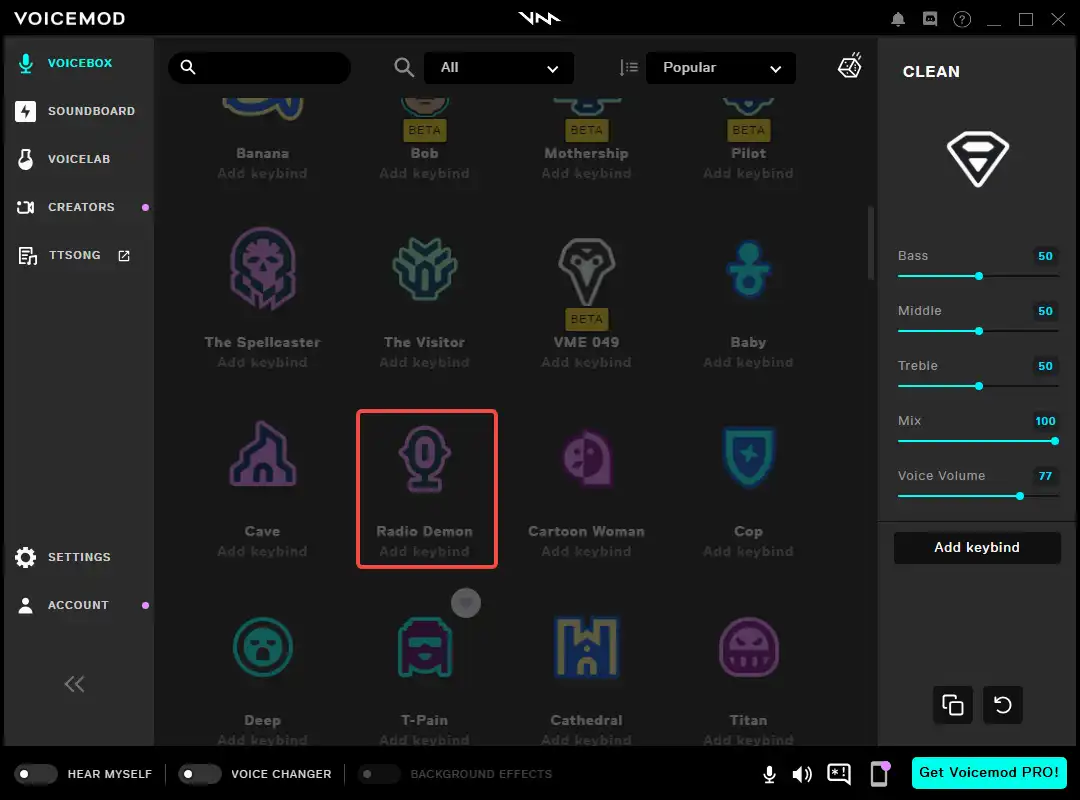Open the Voicebox section
Viewport: 1080px width, 800px height.
click(65, 63)
